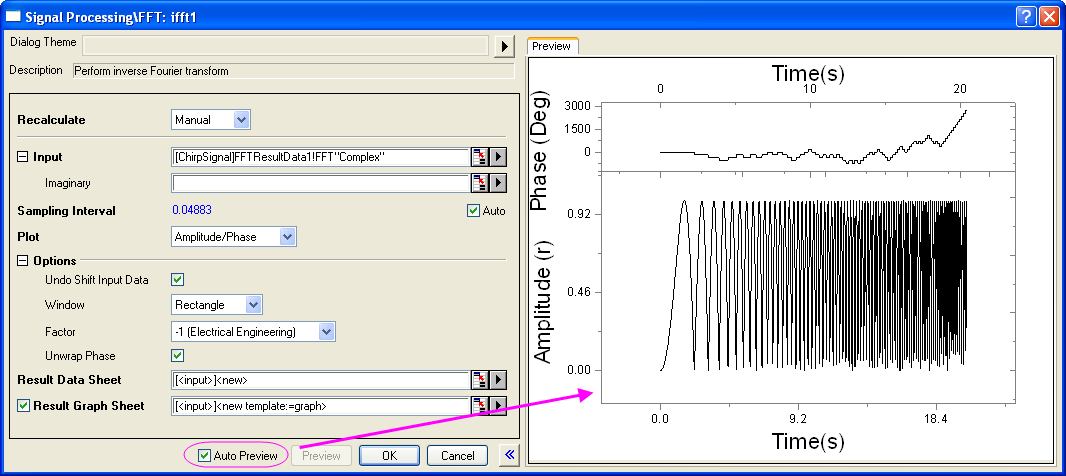Open the arrow menu beside Imaginary field
This screenshot has width=1066, height=476.
coord(498,183)
